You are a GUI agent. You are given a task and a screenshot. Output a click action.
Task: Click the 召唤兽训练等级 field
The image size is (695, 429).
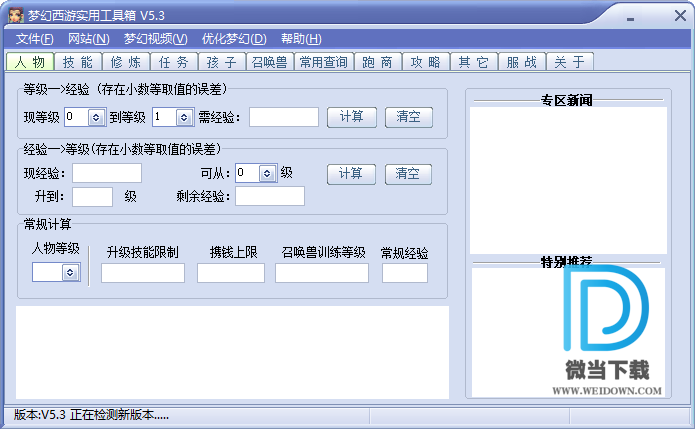[x=322, y=273]
